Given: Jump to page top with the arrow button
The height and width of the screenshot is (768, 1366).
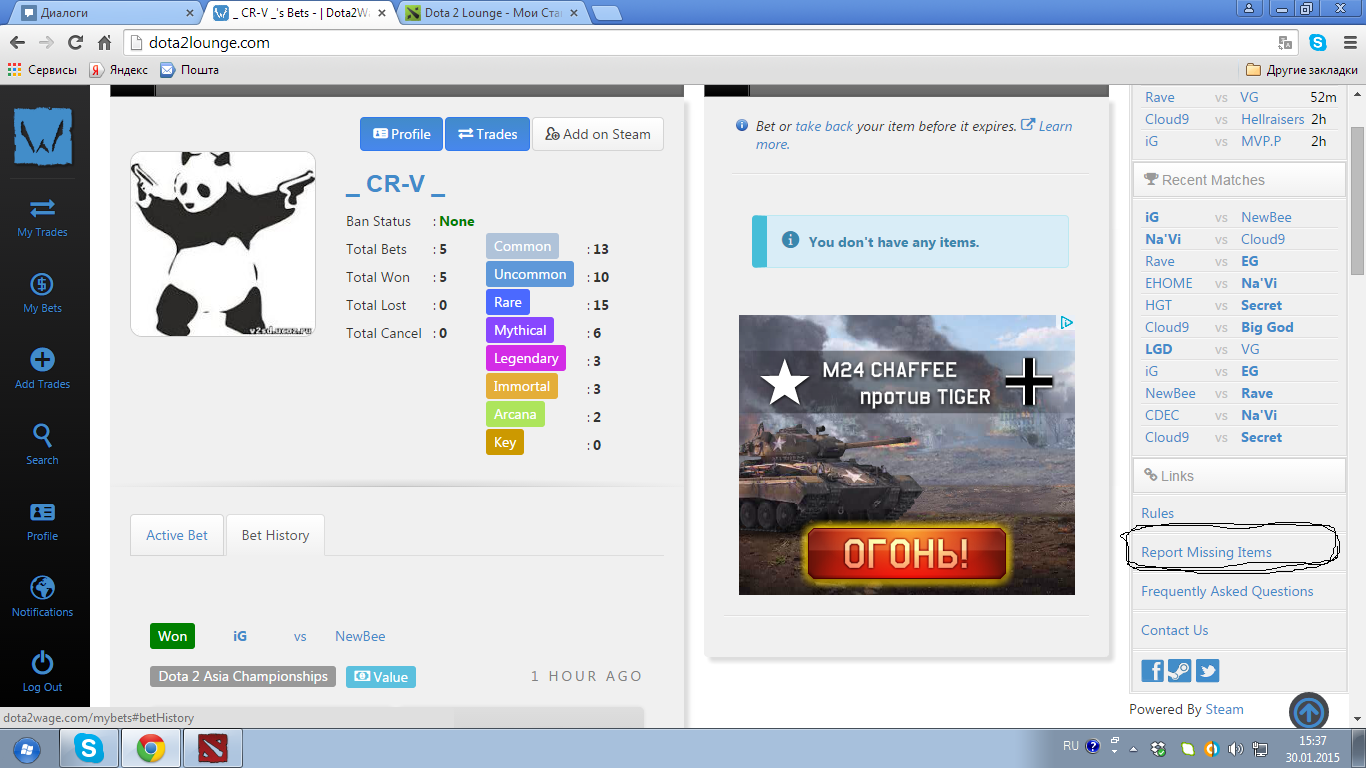Looking at the screenshot, I should (1309, 712).
